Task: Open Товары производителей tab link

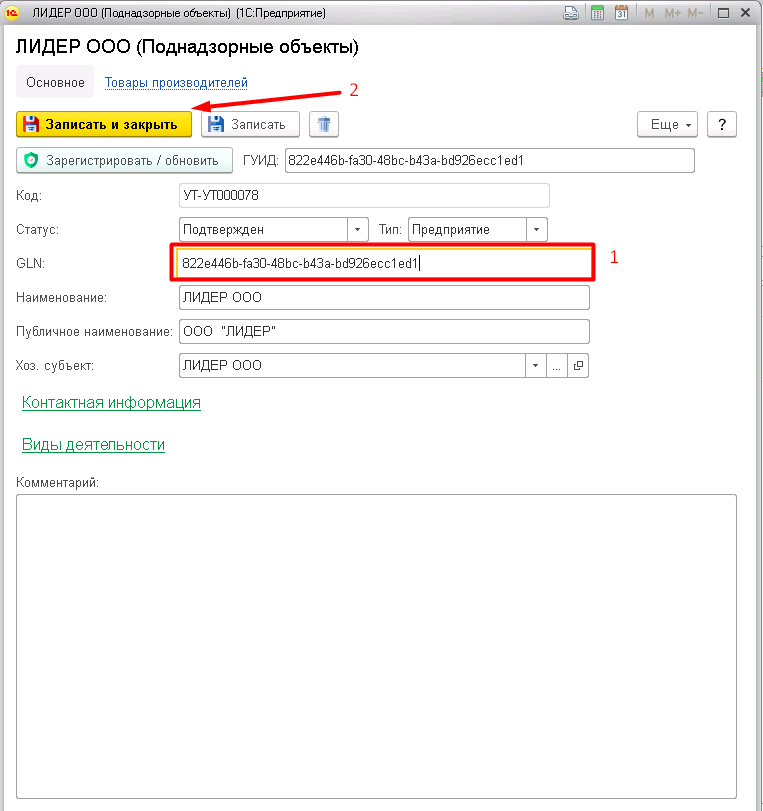Action: click(x=176, y=83)
